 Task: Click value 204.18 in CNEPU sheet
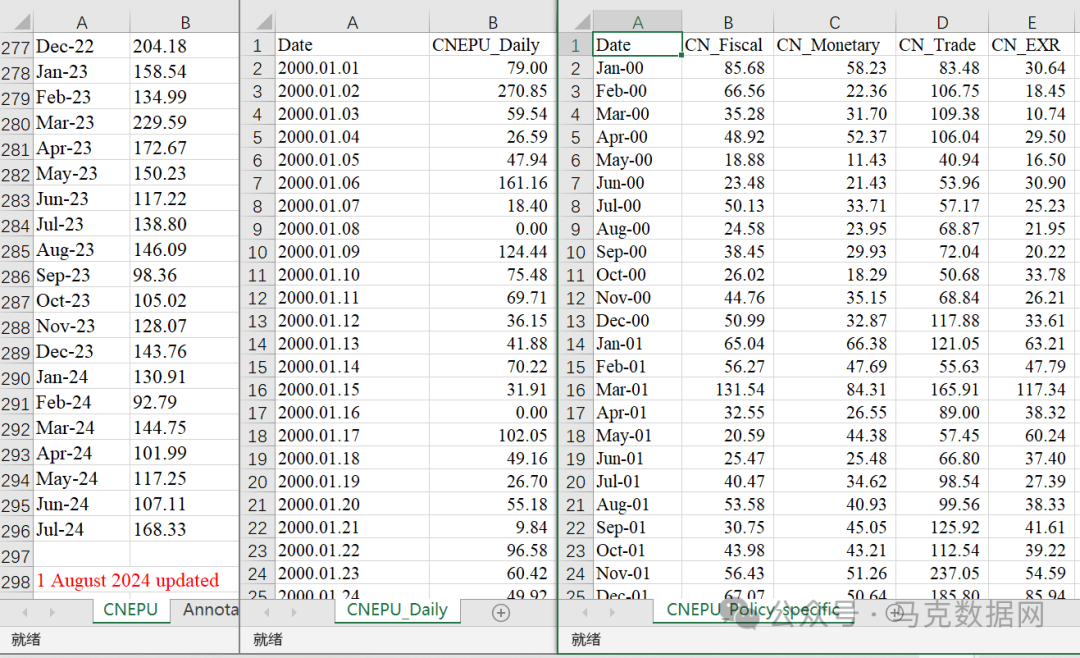click(x=185, y=47)
